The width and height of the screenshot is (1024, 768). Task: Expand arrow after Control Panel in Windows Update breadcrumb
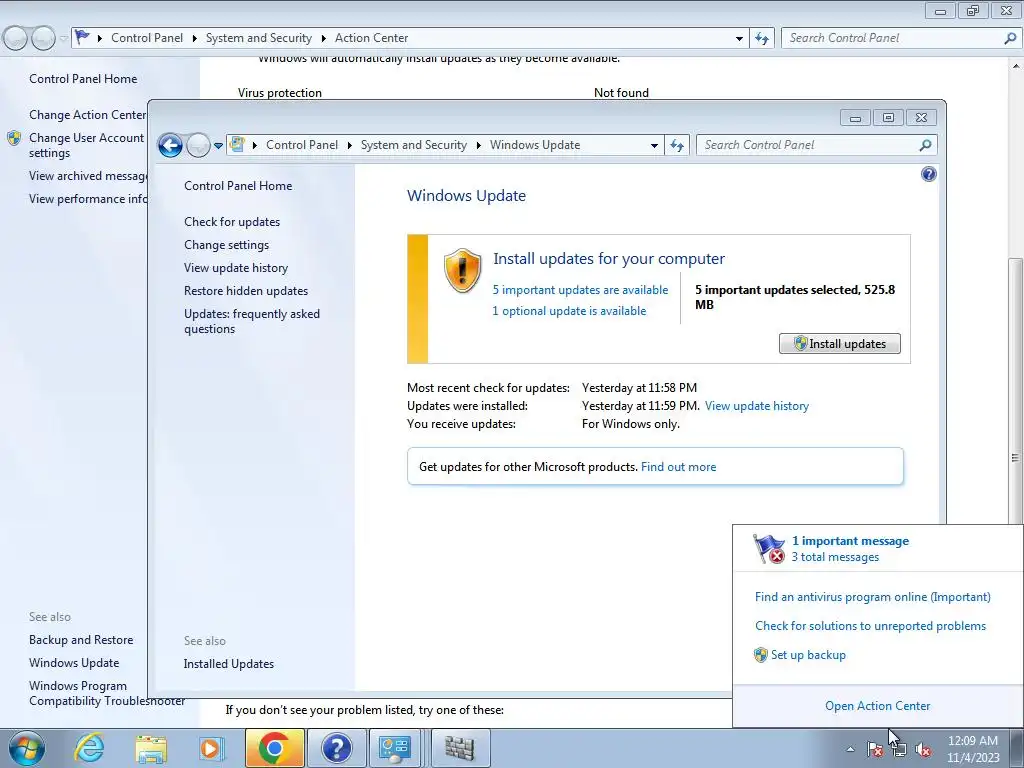coord(349,145)
